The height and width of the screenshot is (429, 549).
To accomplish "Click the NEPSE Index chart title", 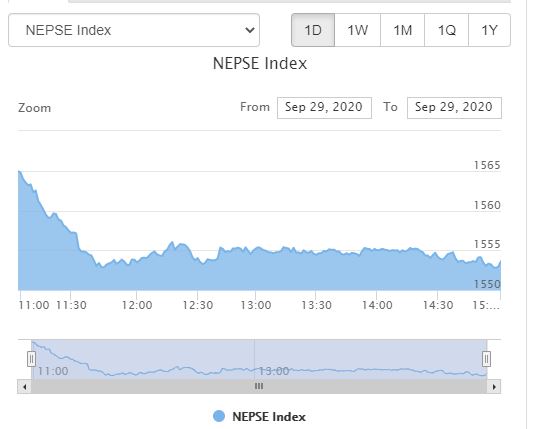I will (260, 64).
